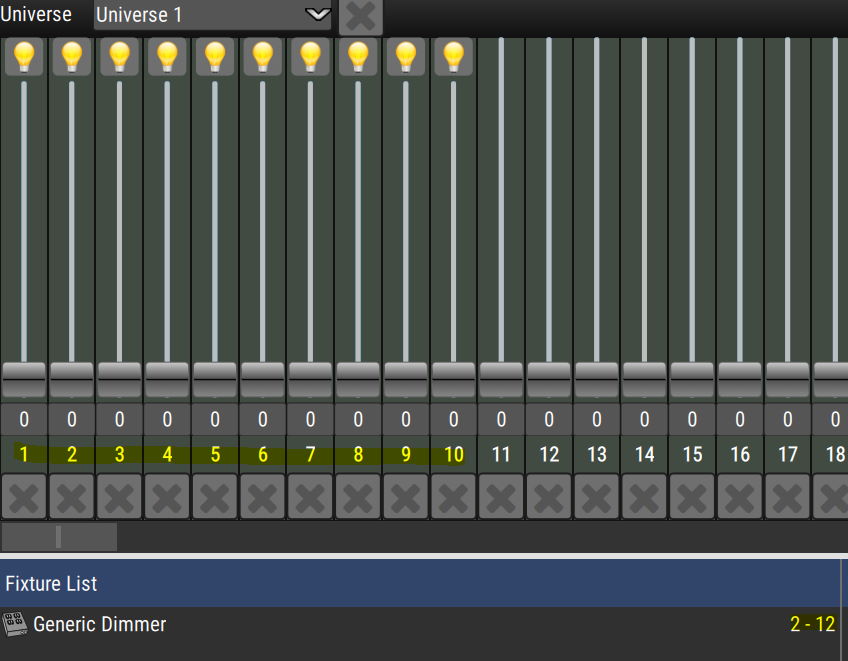848x661 pixels.
Task: Click the light bulb icon for channel 9
Action: 406,57
